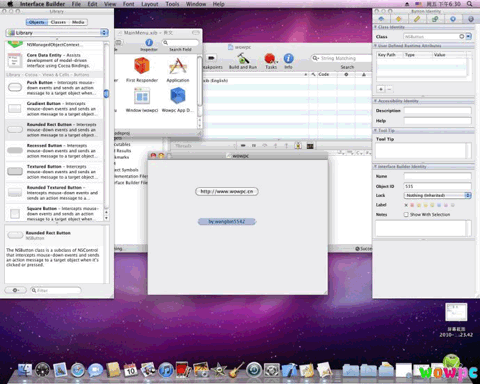Viewport: 480px width, 384px height.
Task: Click the Name field in Identity
Action: pos(438,176)
